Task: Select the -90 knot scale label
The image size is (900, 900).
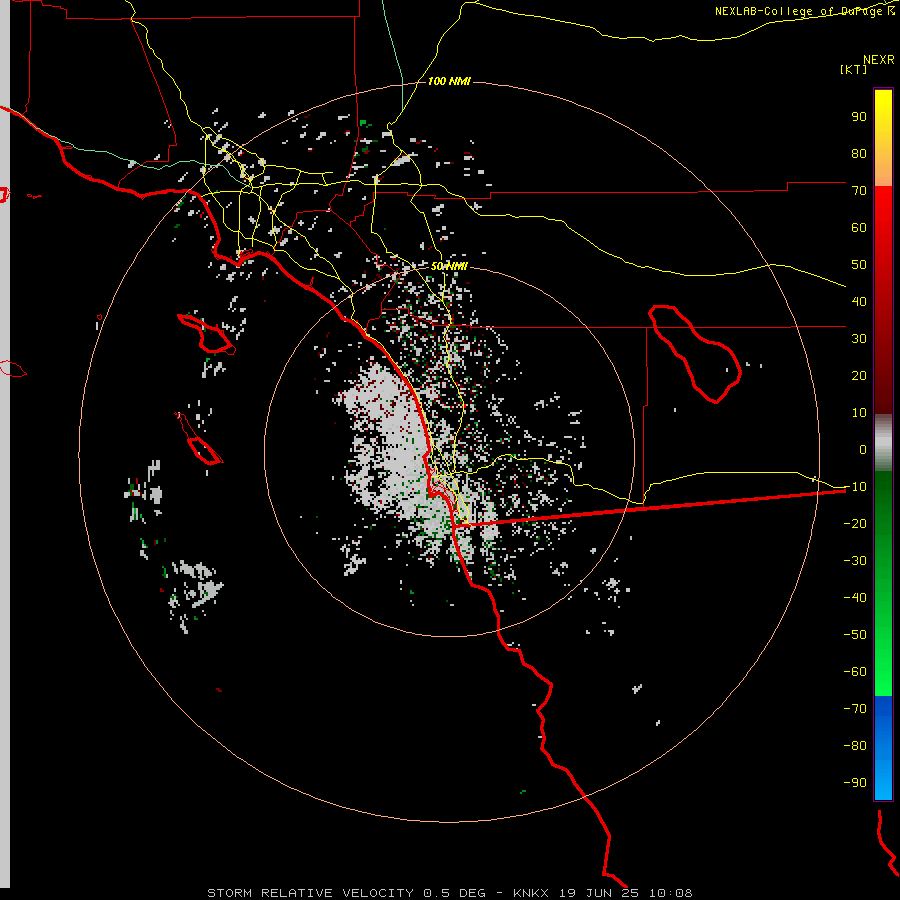Action: (855, 782)
